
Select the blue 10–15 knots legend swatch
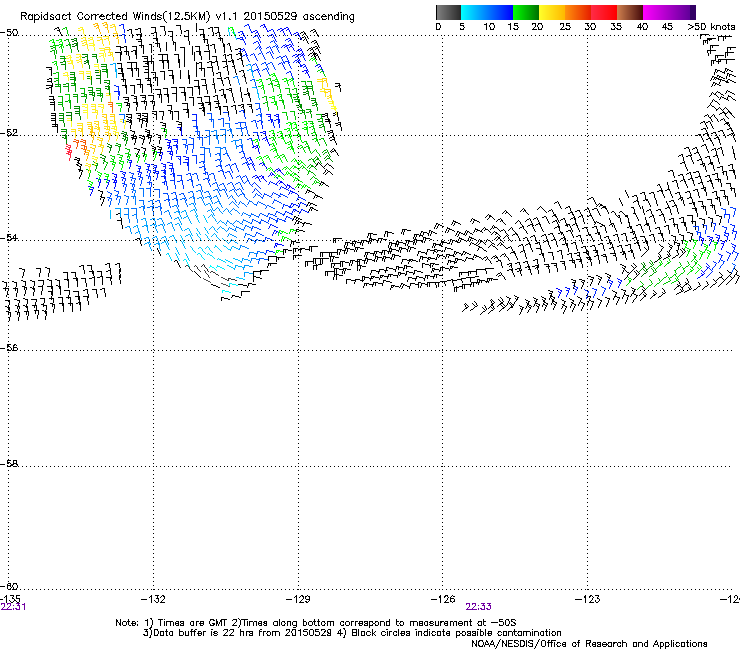point(500,12)
